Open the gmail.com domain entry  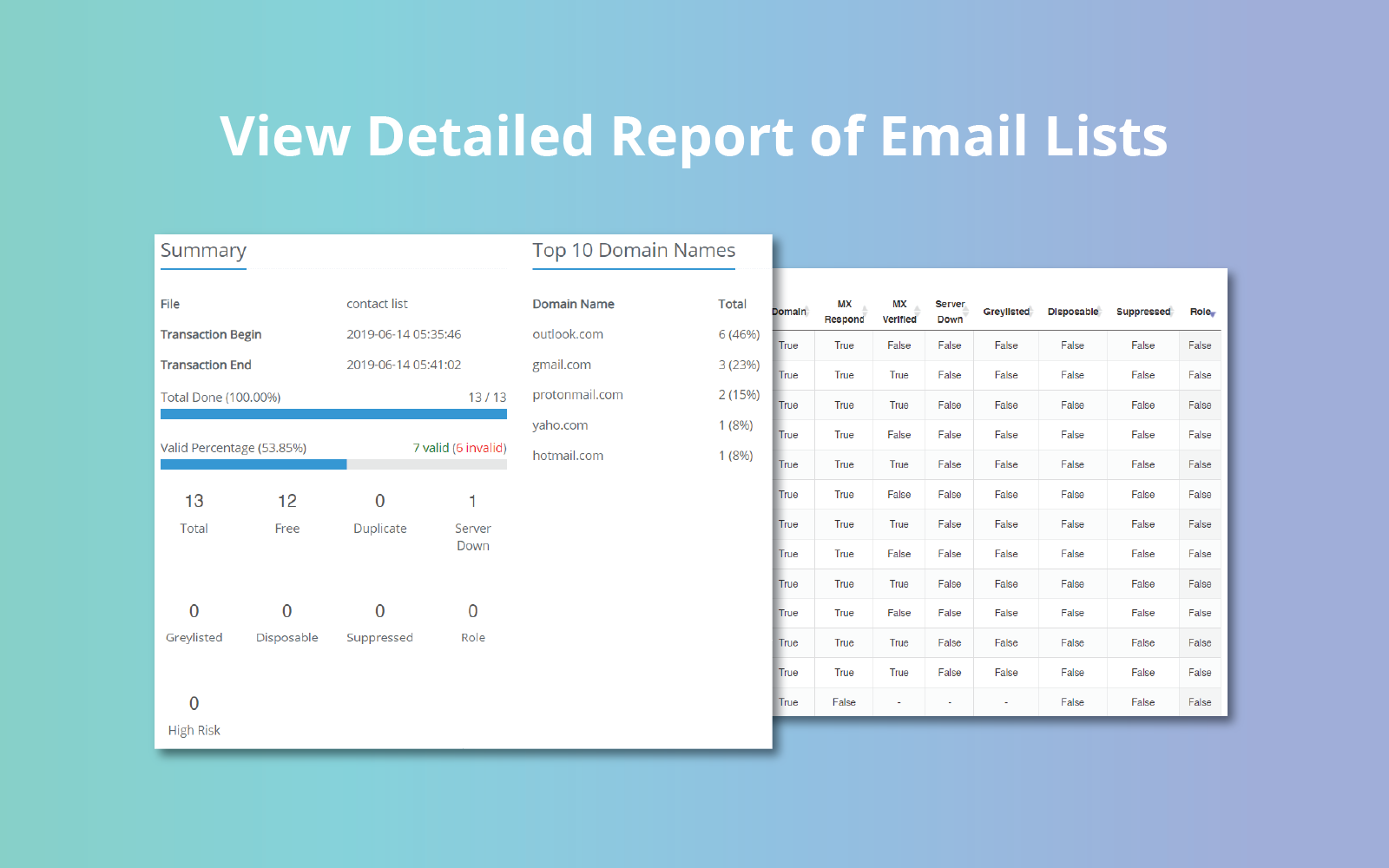click(562, 365)
